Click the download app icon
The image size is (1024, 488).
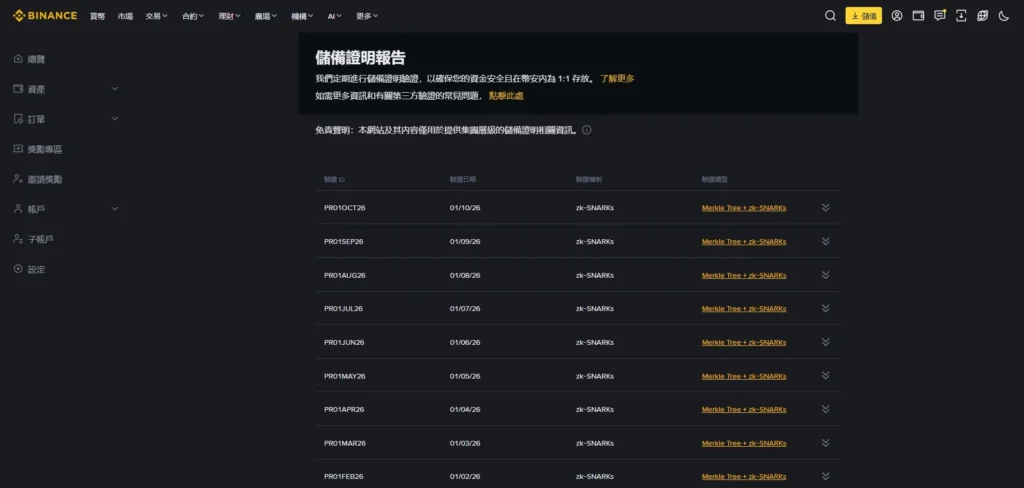click(x=961, y=16)
